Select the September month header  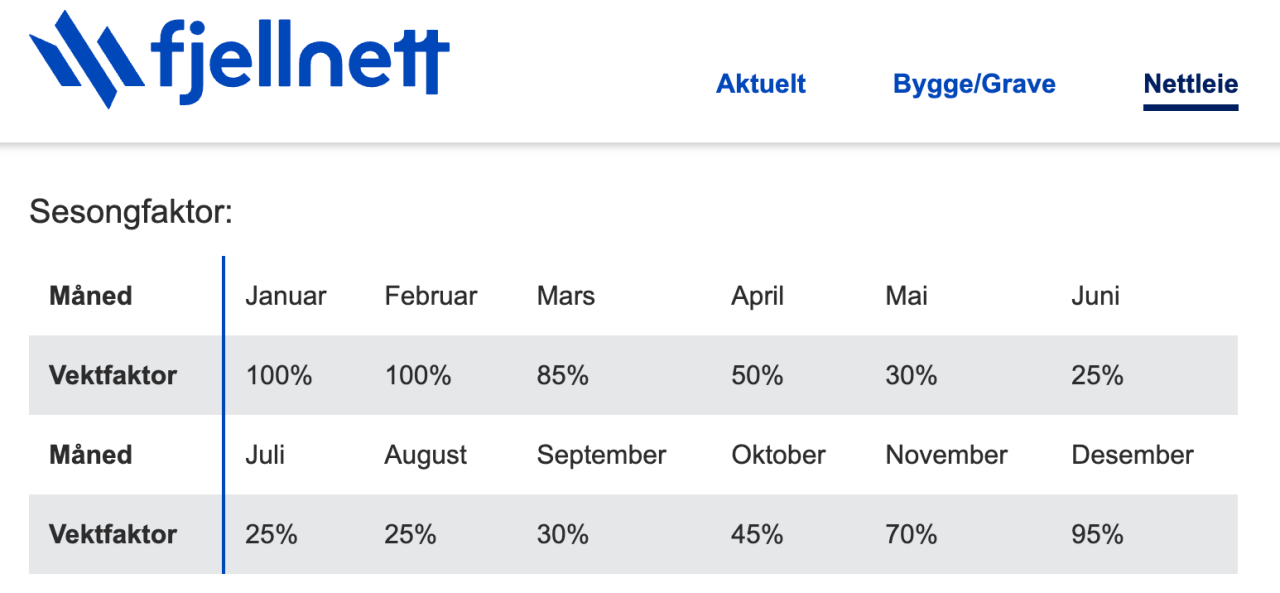(x=601, y=455)
